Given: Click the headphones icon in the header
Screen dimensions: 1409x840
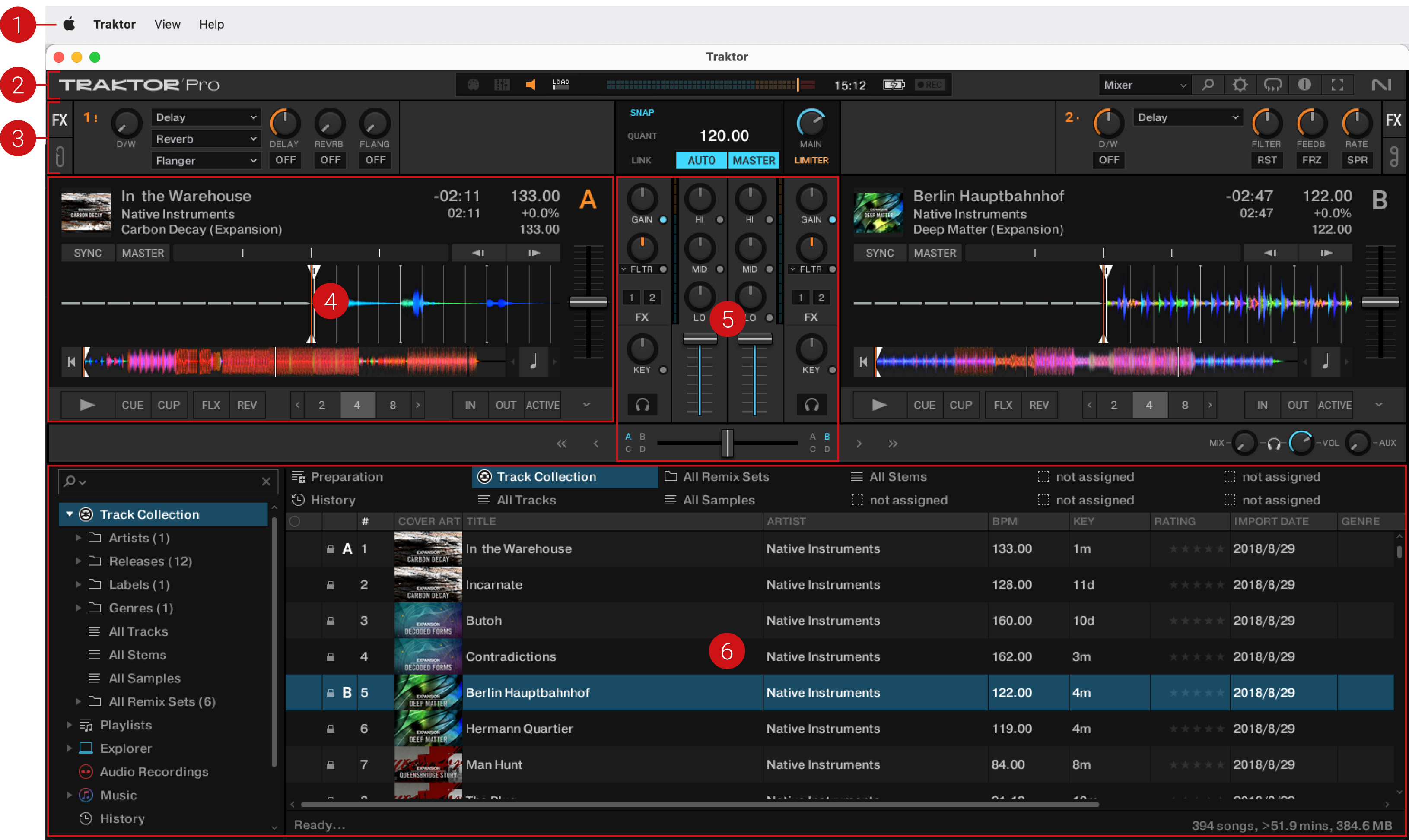Looking at the screenshot, I should coord(1272,85).
